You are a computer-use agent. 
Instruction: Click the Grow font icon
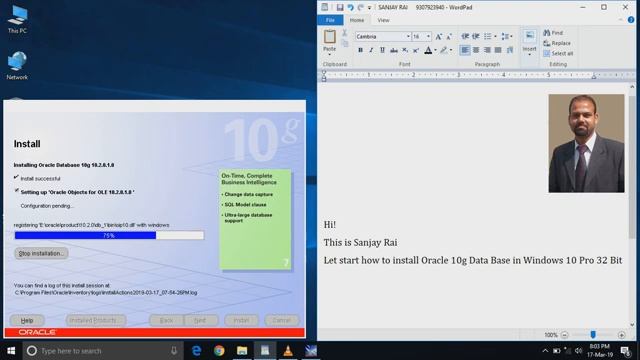tap(438, 37)
